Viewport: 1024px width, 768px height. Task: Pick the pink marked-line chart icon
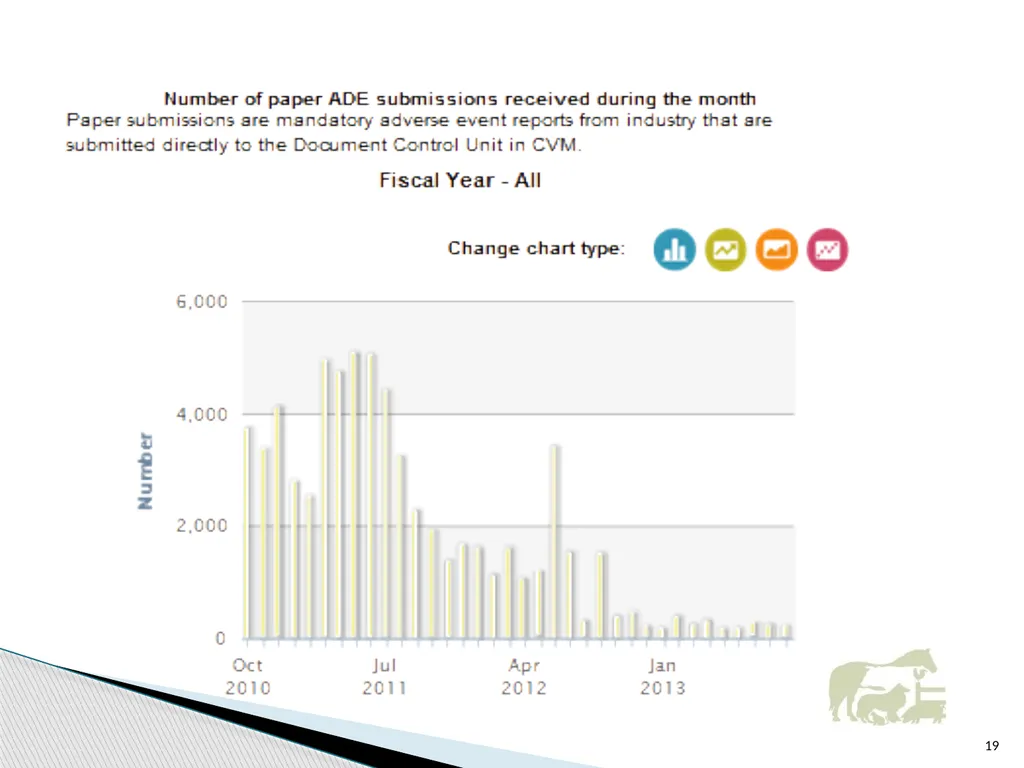827,249
